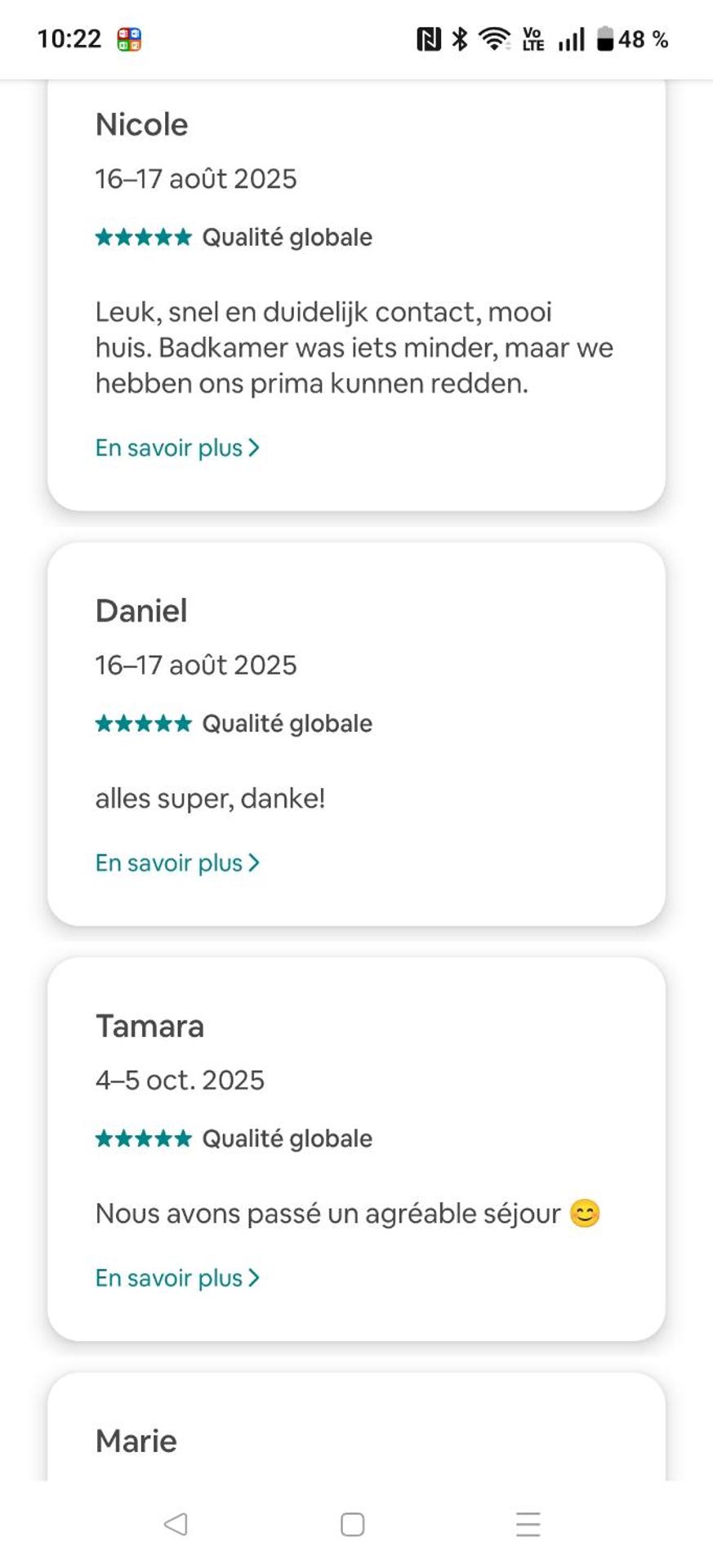Tap the VoLTE status icon
713x1568 pixels.
tap(533, 39)
